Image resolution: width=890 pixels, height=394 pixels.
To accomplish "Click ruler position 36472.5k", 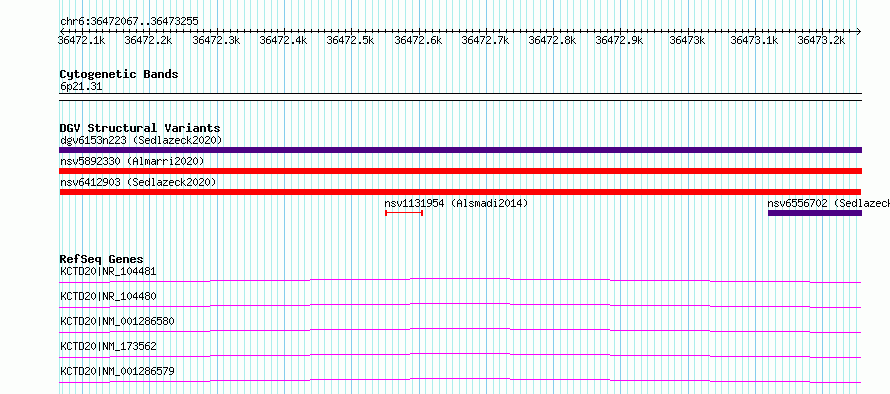I will 350,40.
